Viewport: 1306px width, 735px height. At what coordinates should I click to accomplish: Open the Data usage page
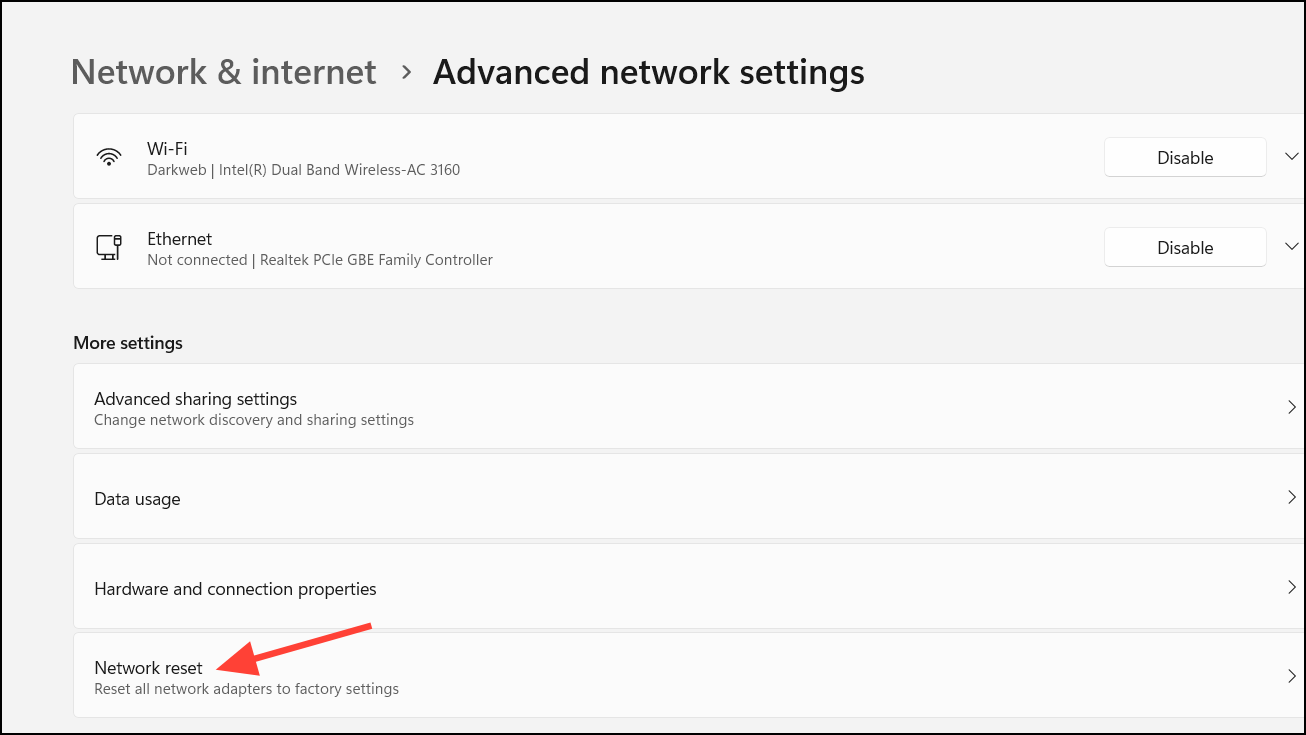688,498
